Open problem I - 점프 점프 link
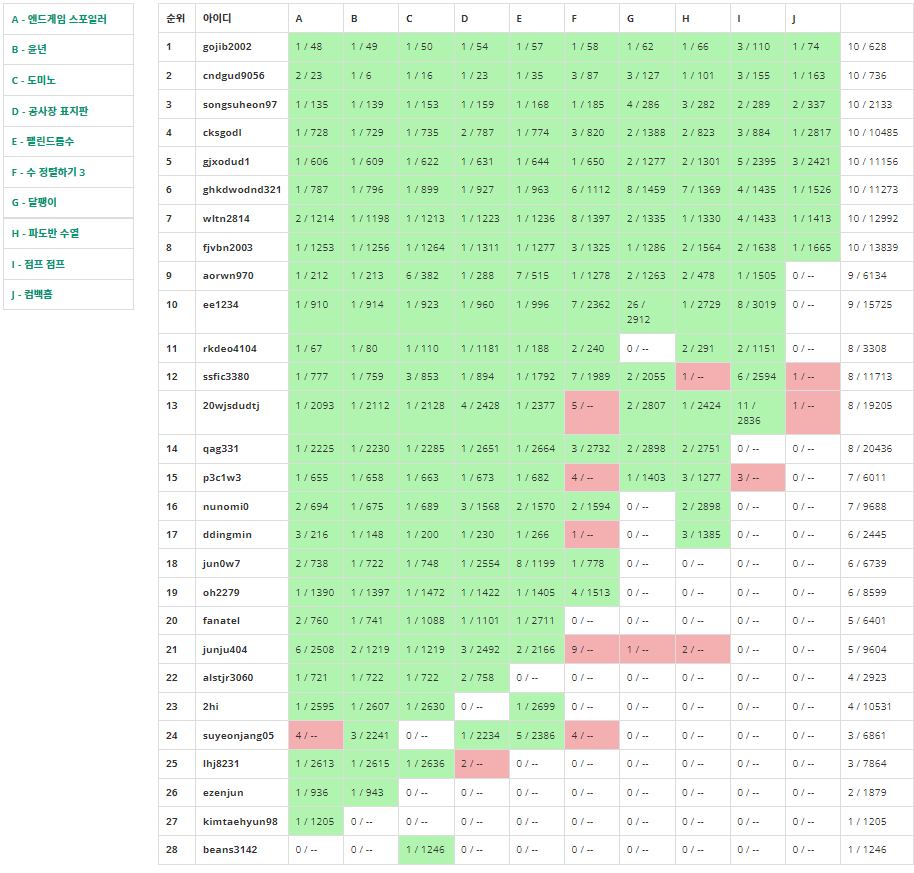The image size is (914, 873). pos(38,265)
